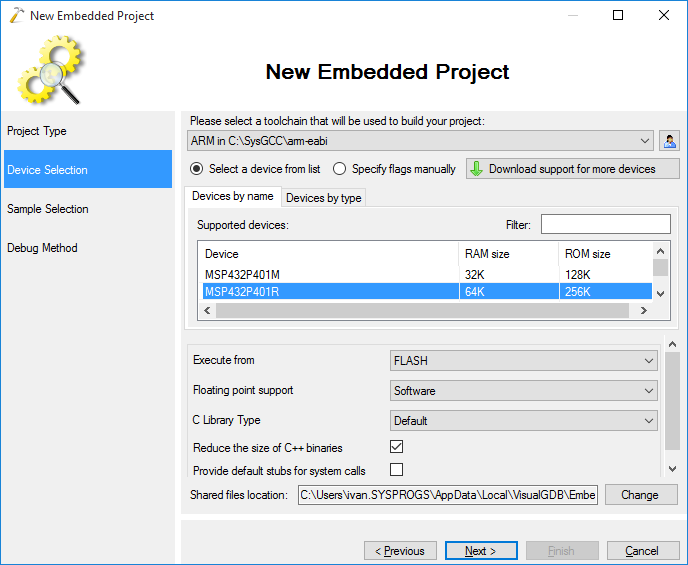Select the MSP432P401M device row

(427, 275)
